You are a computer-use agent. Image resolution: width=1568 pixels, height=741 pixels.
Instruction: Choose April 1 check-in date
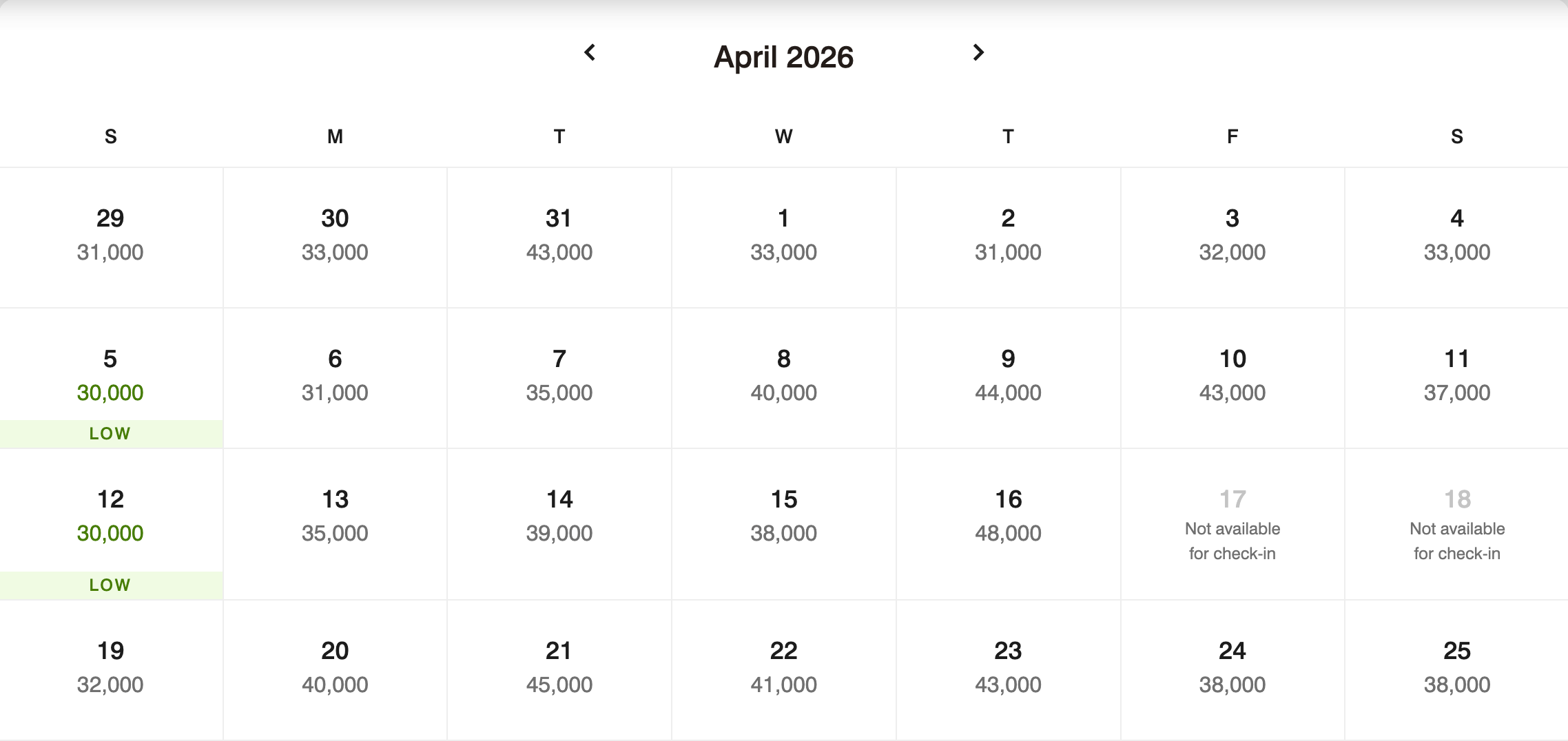pyautogui.click(x=783, y=236)
